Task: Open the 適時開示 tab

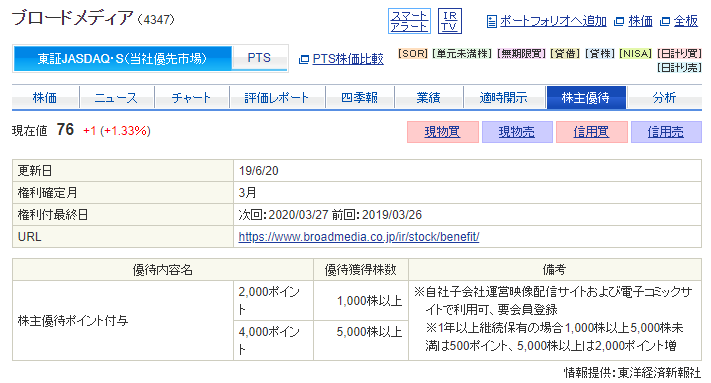Action: tap(503, 97)
